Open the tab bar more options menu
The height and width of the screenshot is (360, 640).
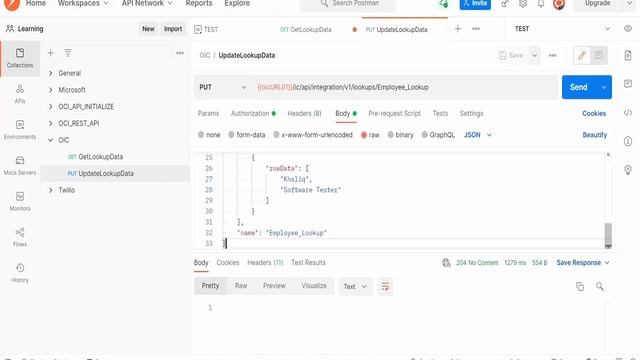(x=476, y=29)
